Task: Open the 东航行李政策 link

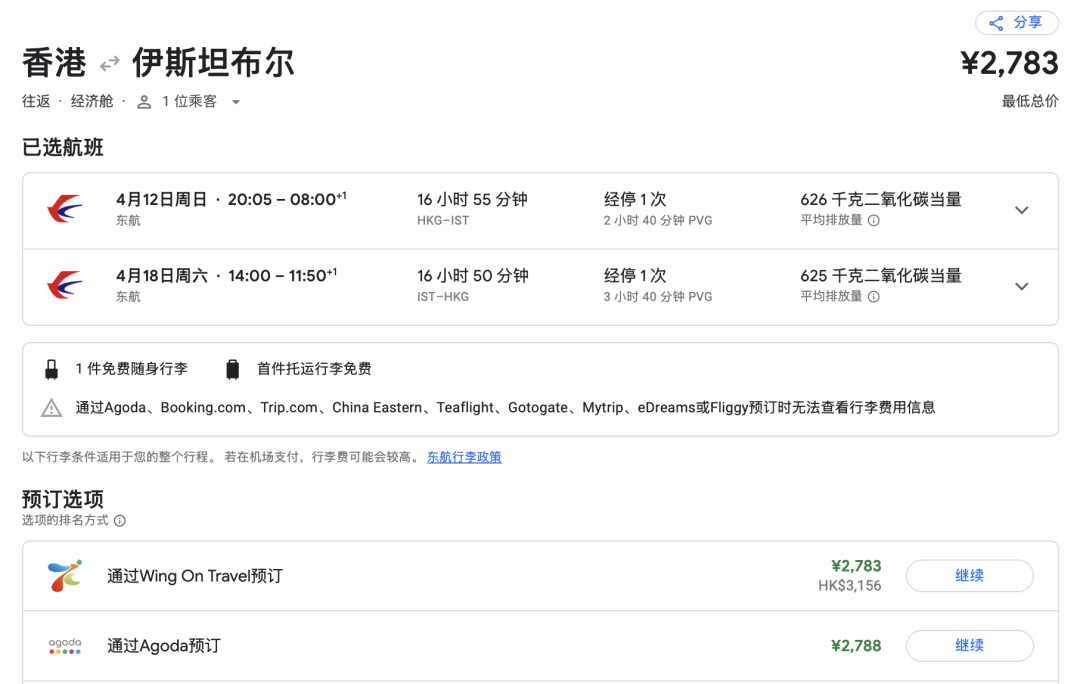Action: [x=464, y=457]
